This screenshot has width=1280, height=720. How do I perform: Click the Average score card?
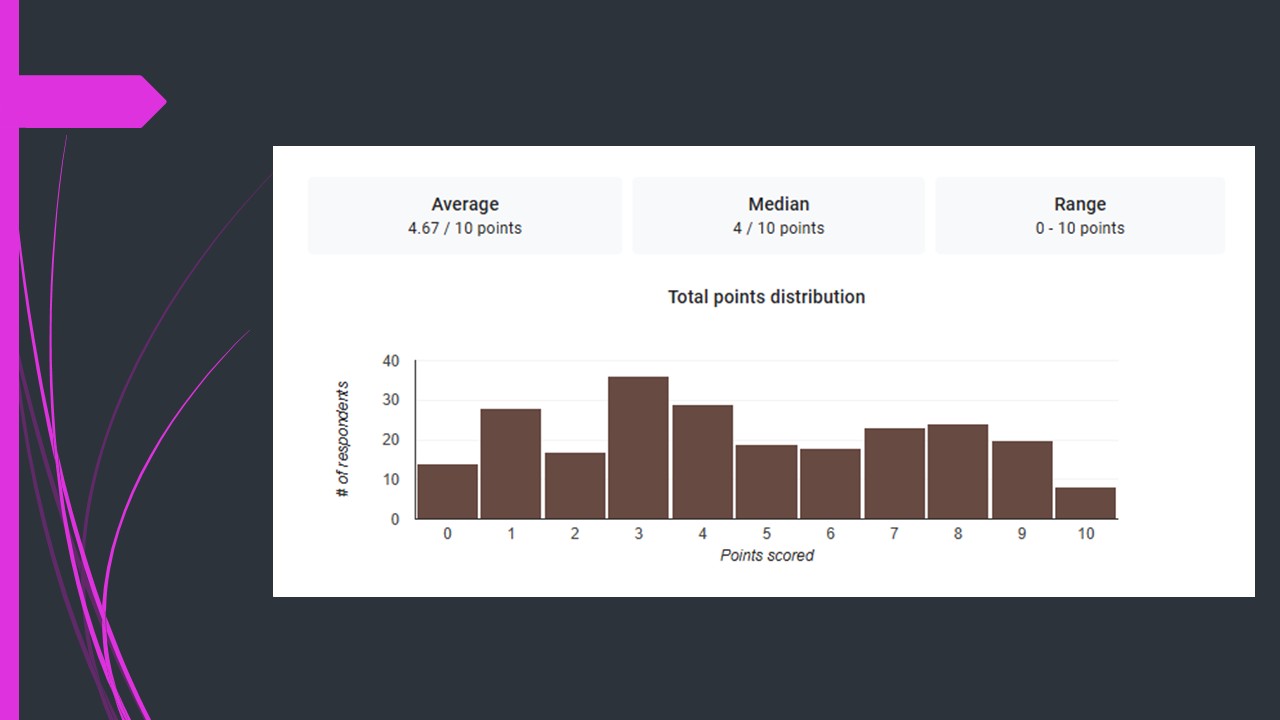(464, 215)
